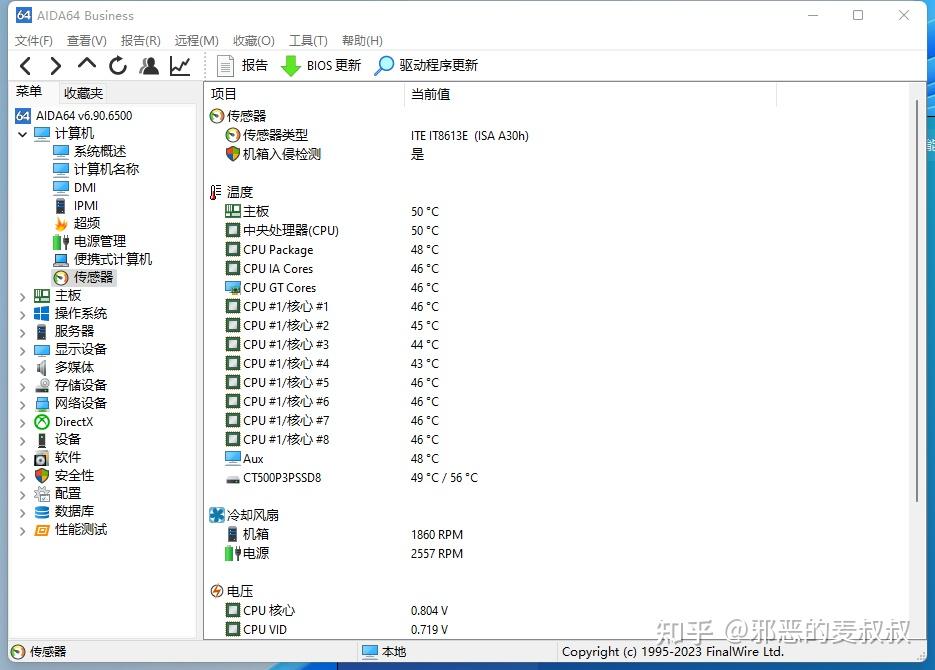The width and height of the screenshot is (935, 670).
Task: Click the Back navigation arrow
Action: click(25, 66)
